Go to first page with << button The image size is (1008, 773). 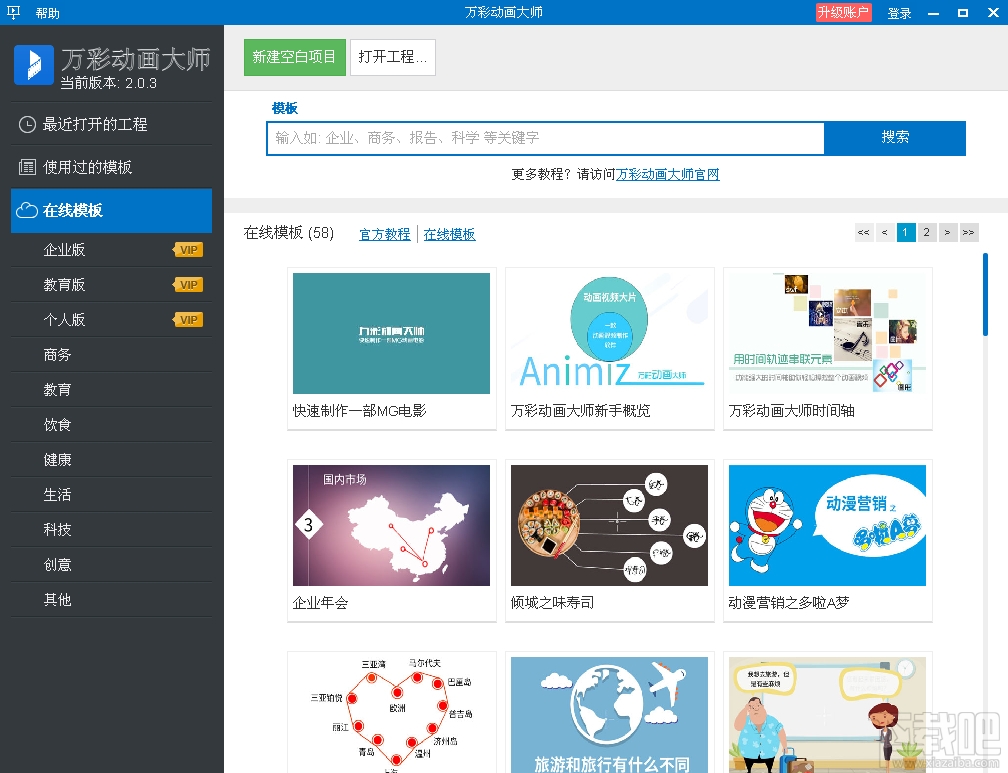863,232
